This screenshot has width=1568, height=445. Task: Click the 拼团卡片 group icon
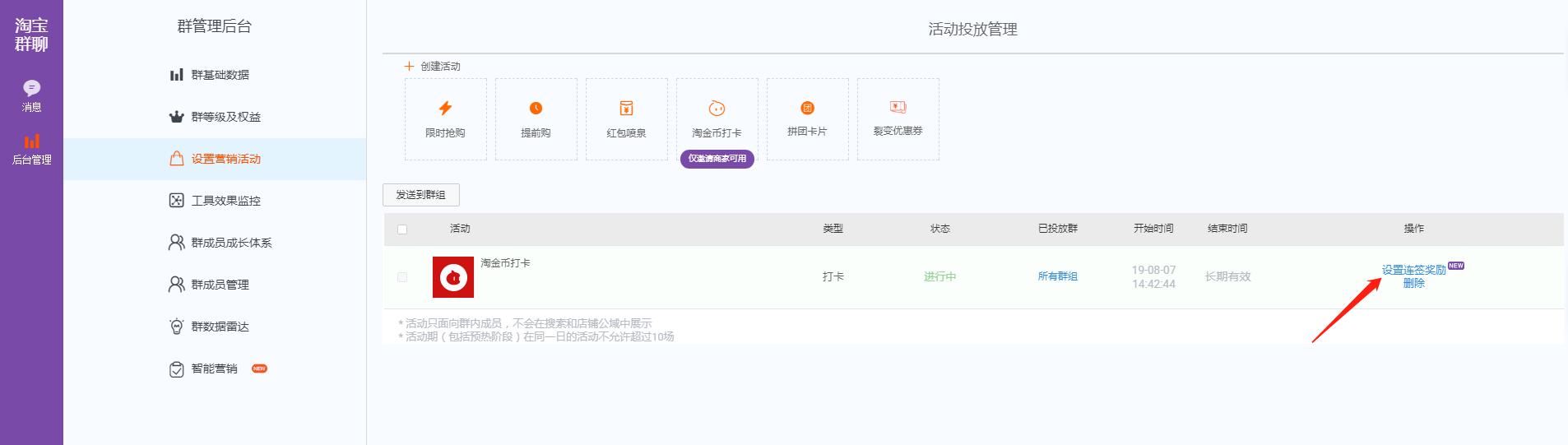807,108
